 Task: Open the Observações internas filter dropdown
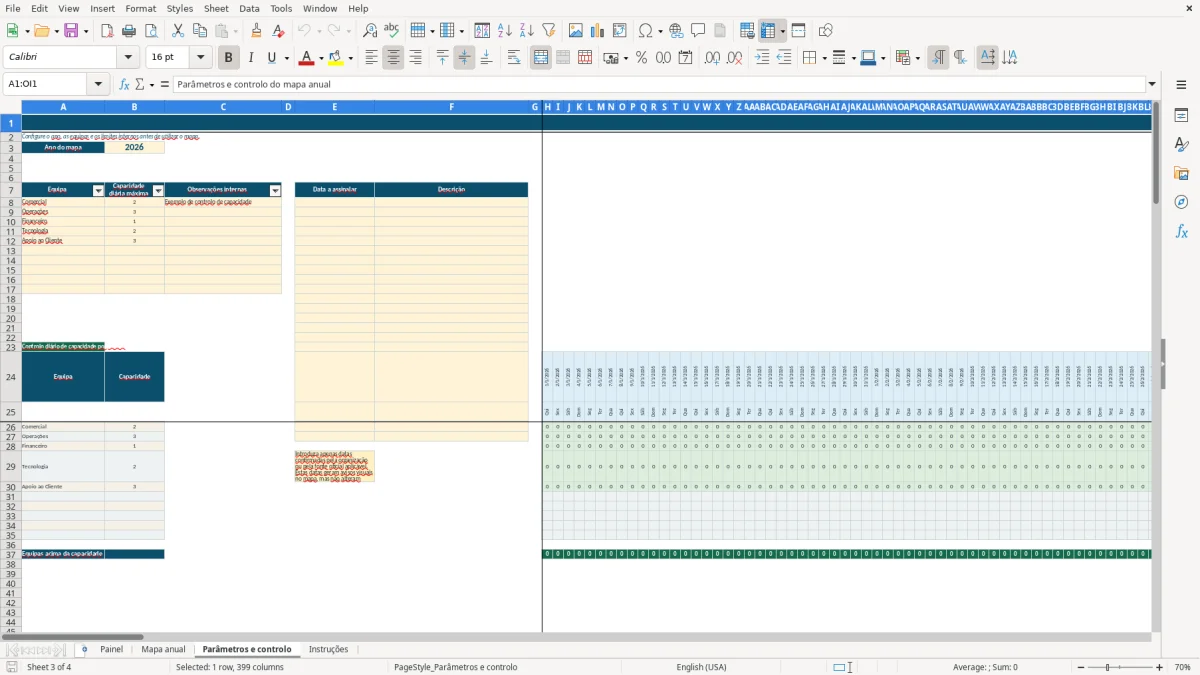point(275,190)
